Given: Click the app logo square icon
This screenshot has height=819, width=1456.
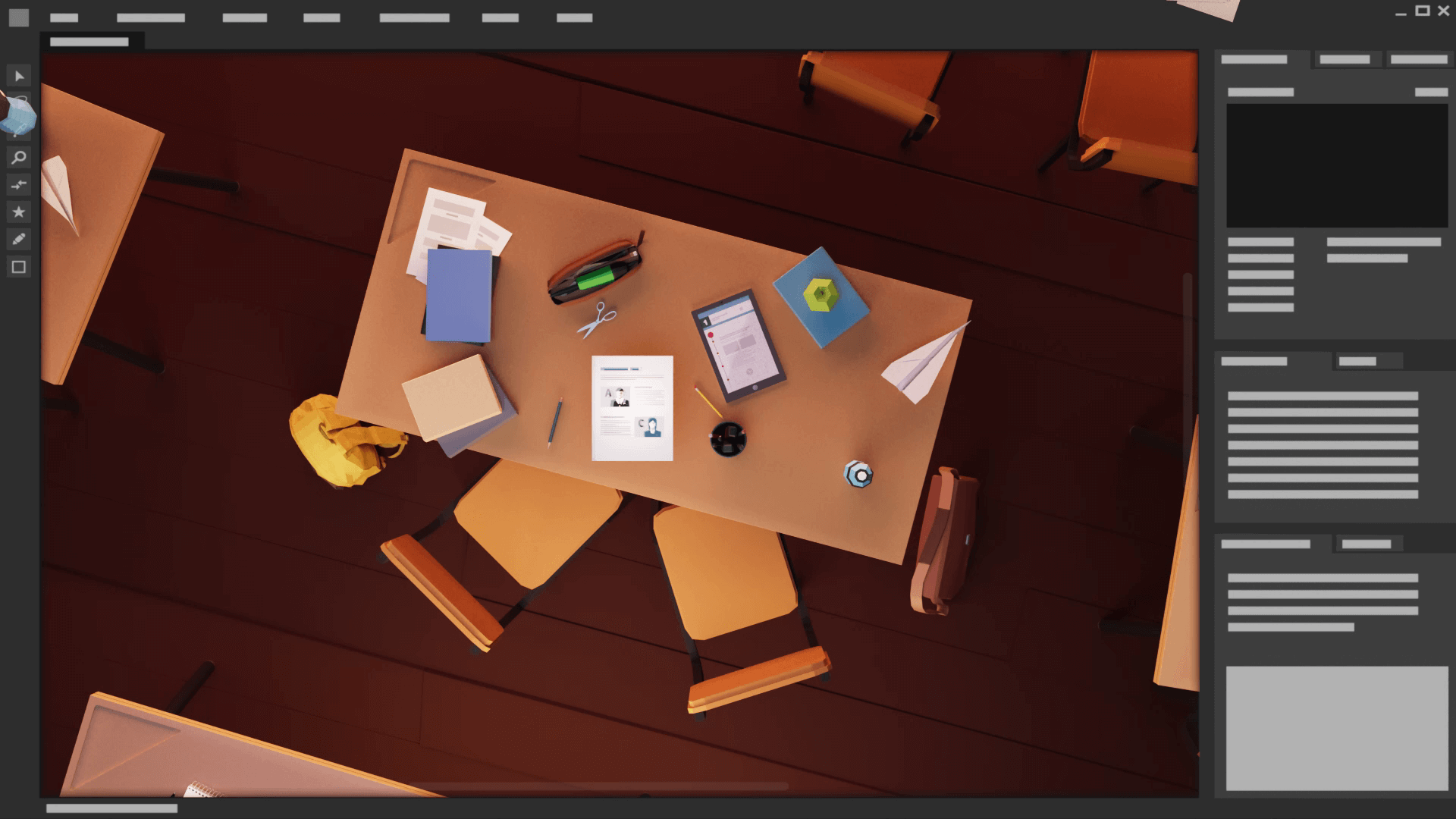Looking at the screenshot, I should 19,17.
